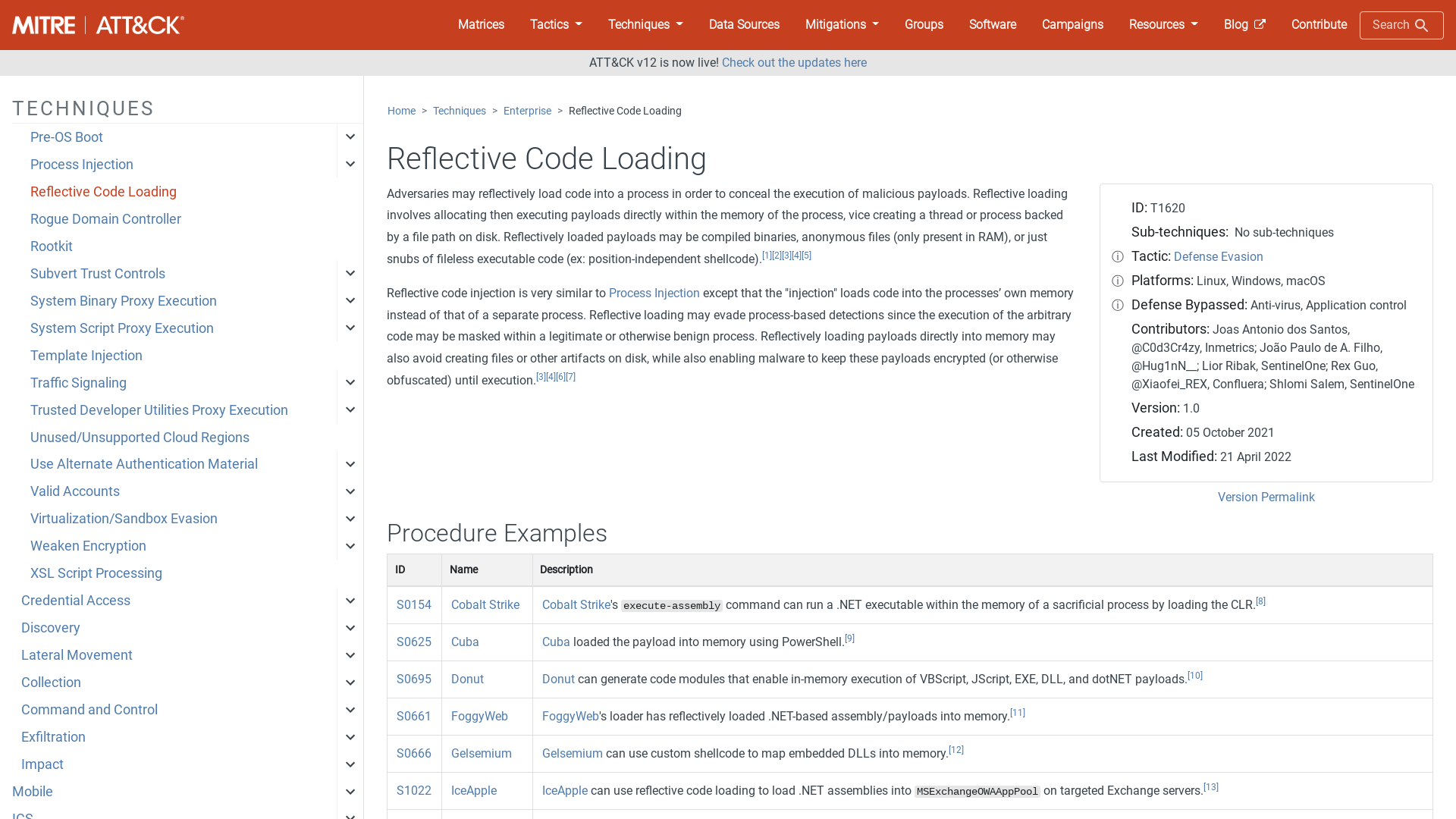Screen dimensions: 1456x819
Task: Click the search magnifier icon
Action: point(1422,26)
